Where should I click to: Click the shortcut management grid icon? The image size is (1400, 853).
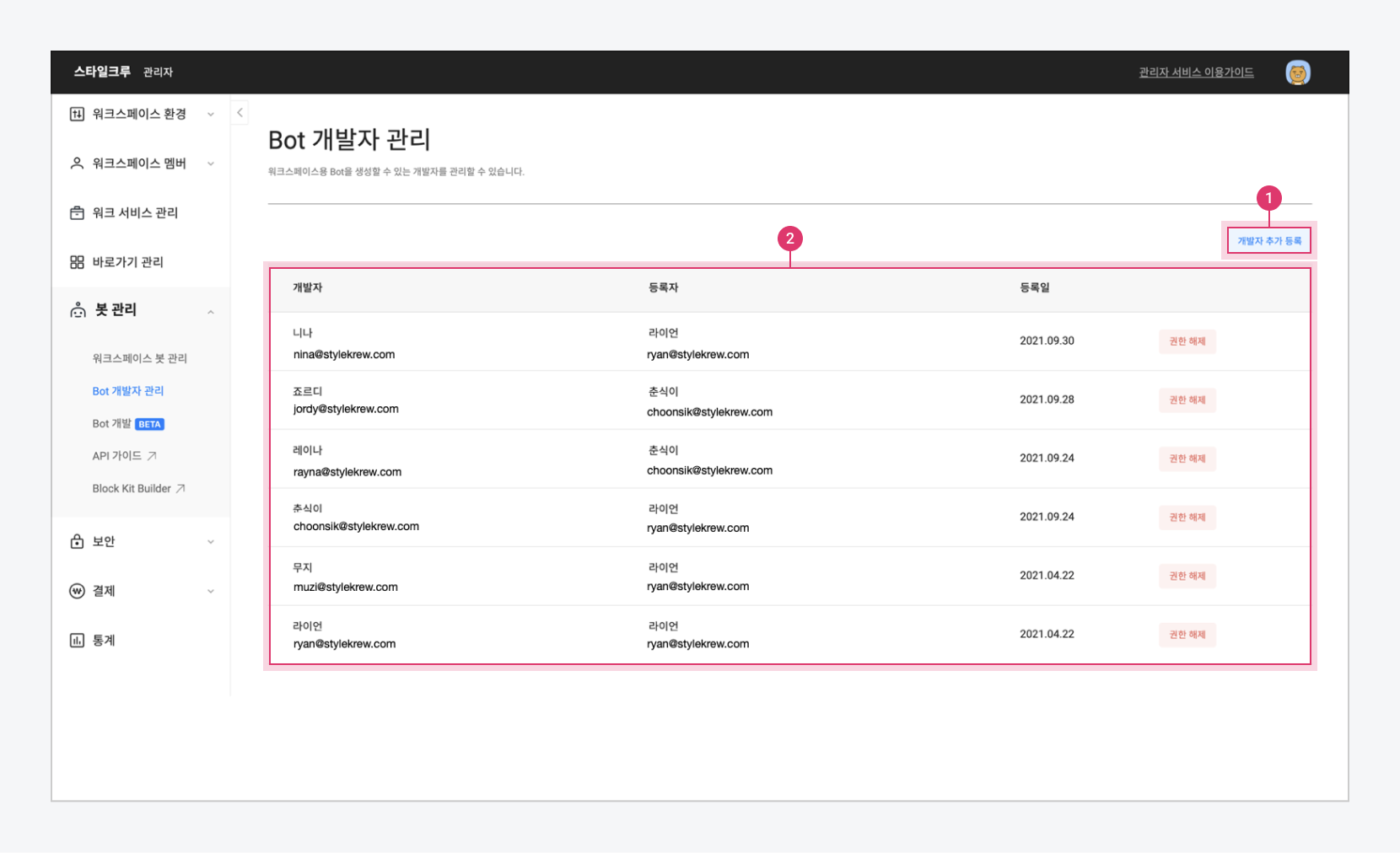point(77,262)
